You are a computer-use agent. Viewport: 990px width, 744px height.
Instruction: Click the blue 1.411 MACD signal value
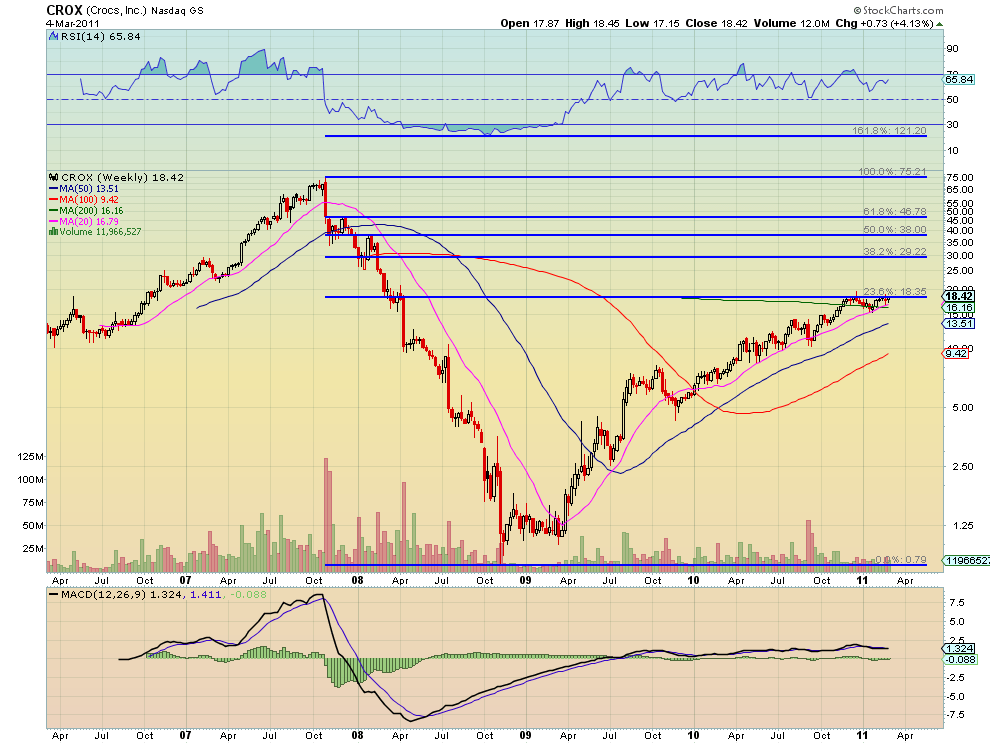tap(206, 595)
